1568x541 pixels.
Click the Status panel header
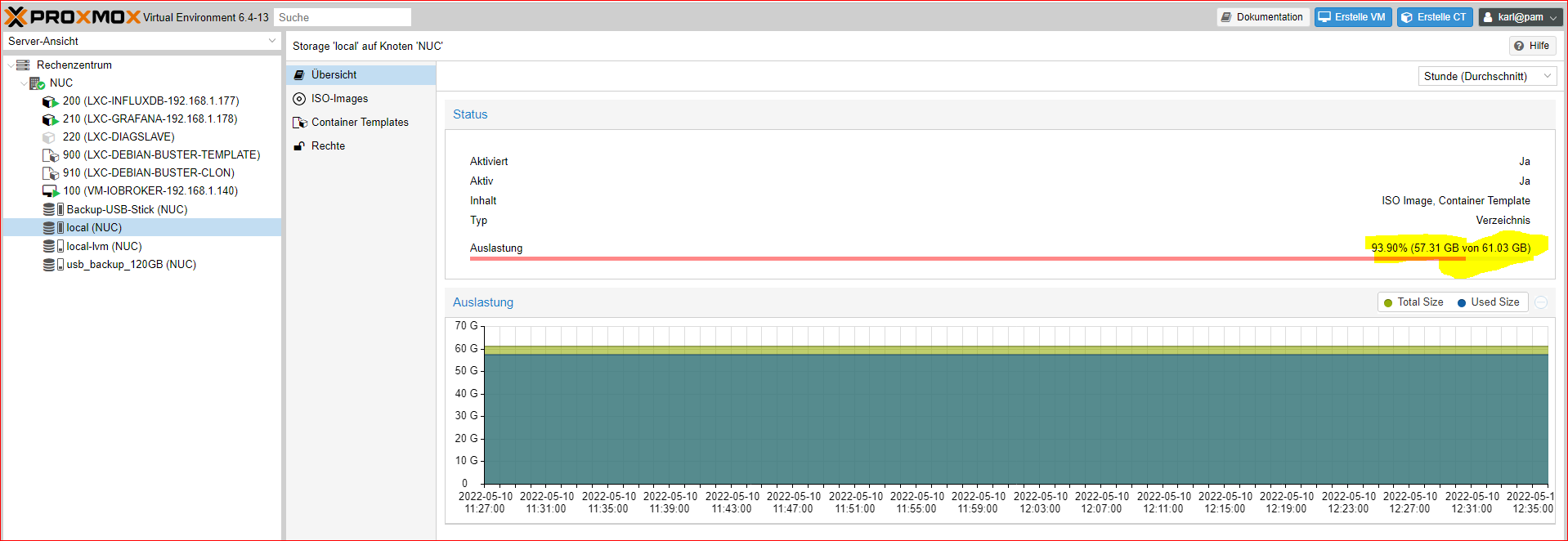tap(1000, 114)
